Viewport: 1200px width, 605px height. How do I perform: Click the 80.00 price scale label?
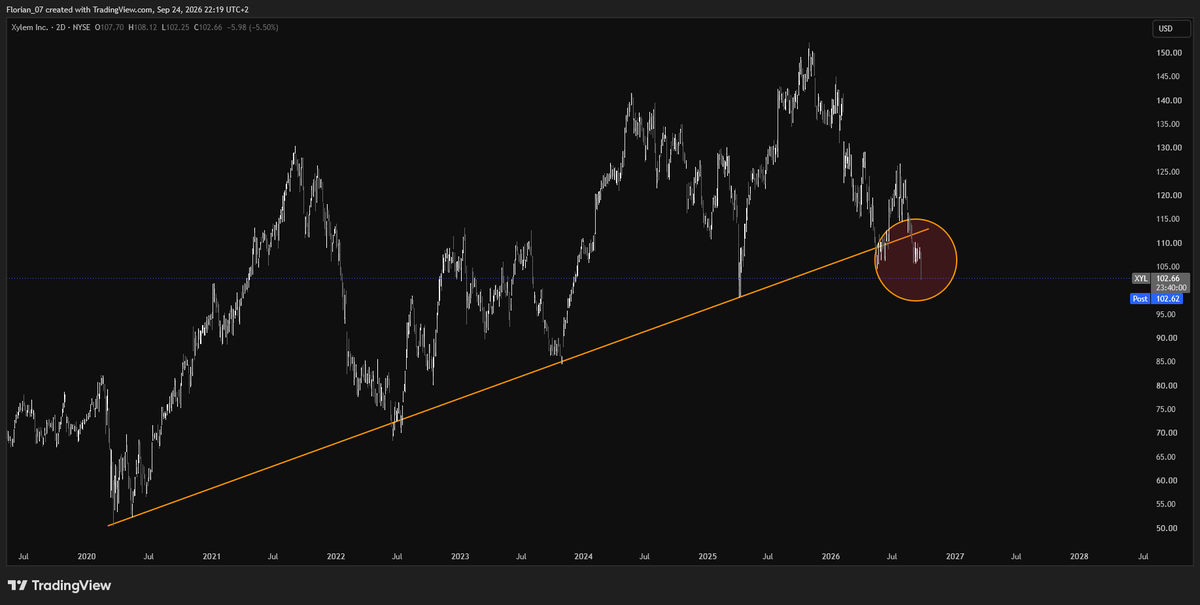click(x=1168, y=386)
